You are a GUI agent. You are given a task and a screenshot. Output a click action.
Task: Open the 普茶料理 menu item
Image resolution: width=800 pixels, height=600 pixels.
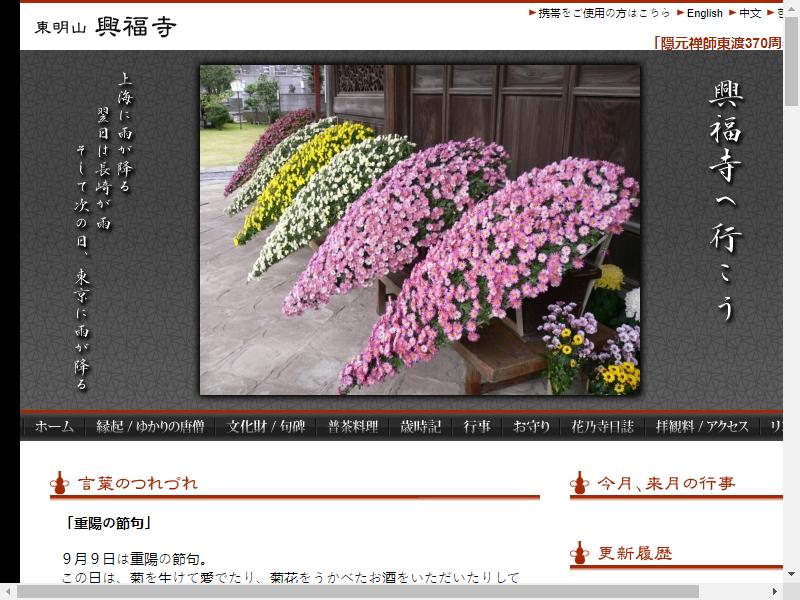pyautogui.click(x=353, y=426)
